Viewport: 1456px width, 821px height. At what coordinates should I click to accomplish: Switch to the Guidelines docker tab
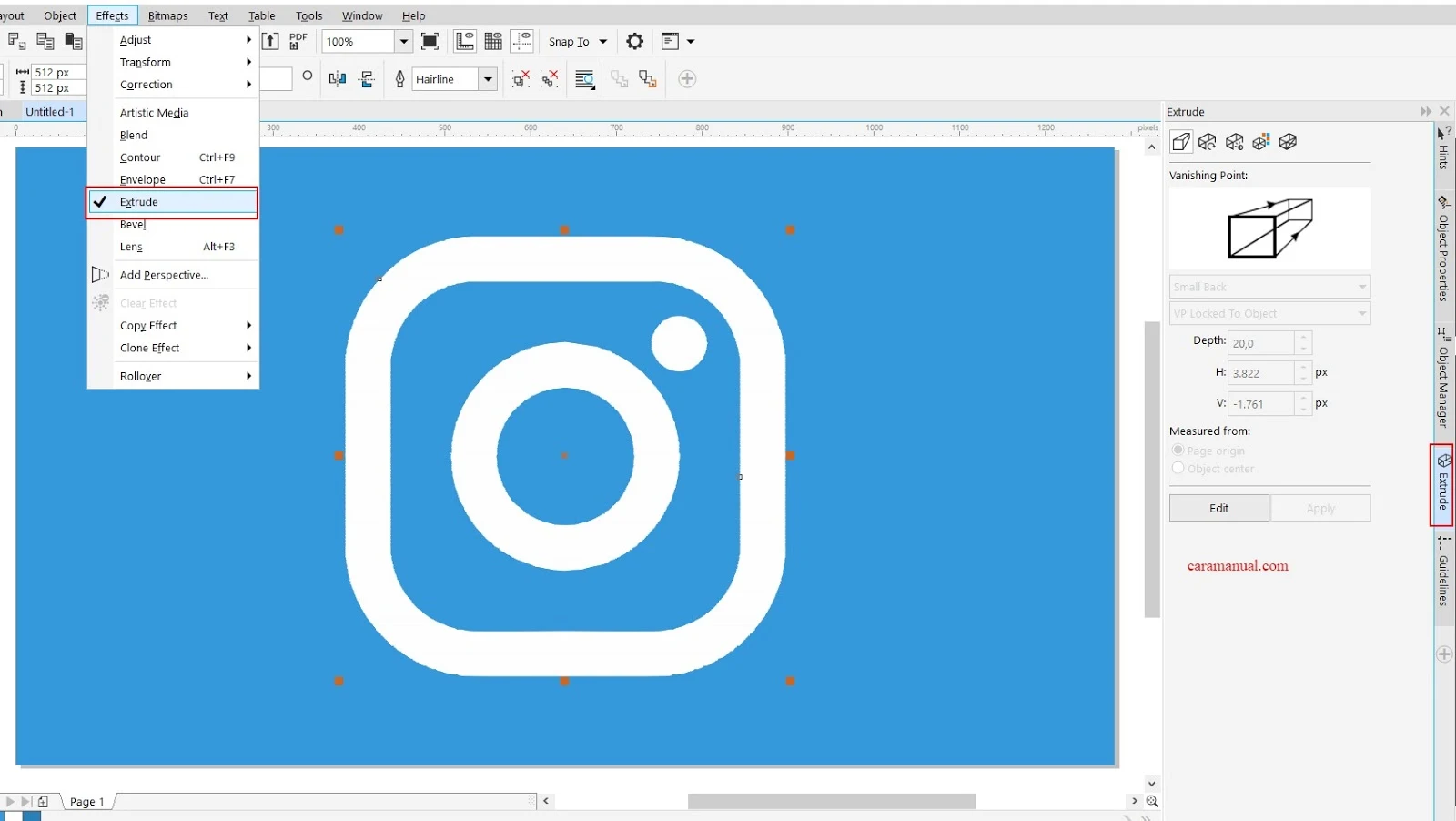pos(1444,572)
